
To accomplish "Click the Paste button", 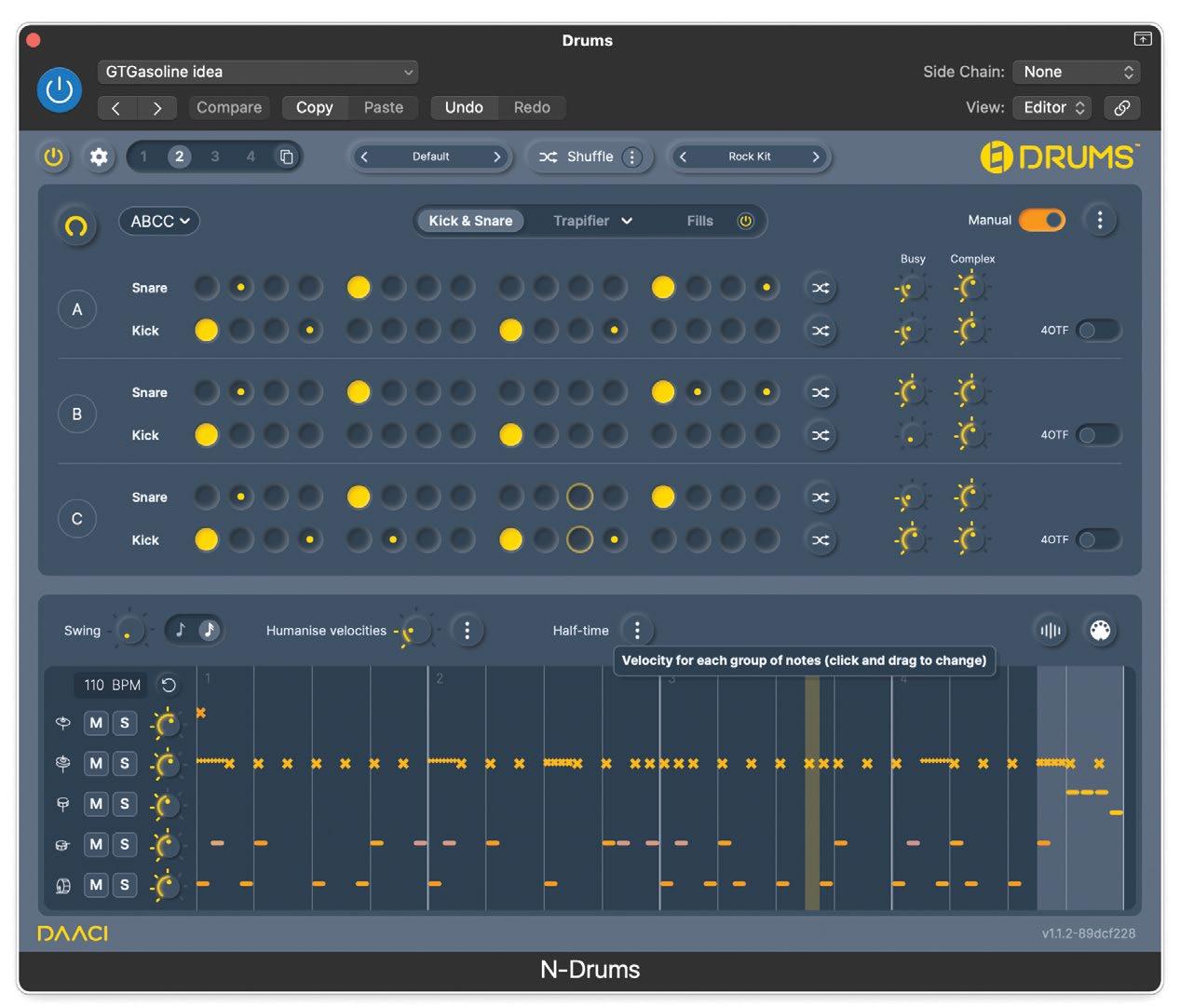I will coord(384,107).
